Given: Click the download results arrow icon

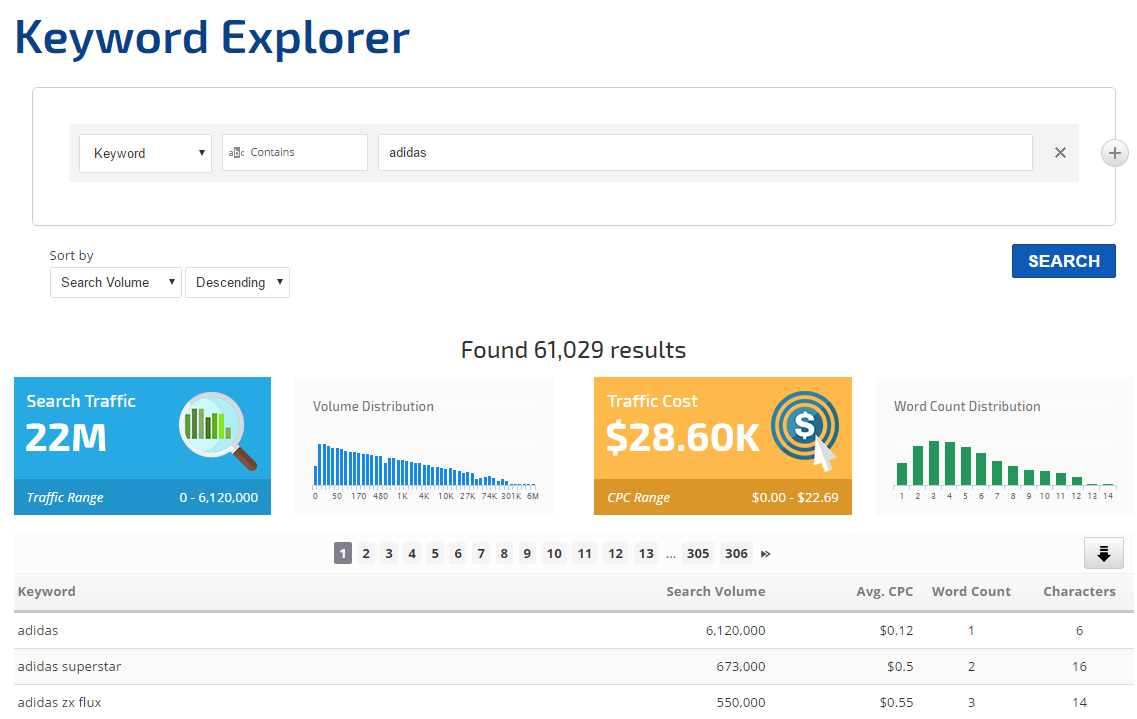Looking at the screenshot, I should point(1104,553).
